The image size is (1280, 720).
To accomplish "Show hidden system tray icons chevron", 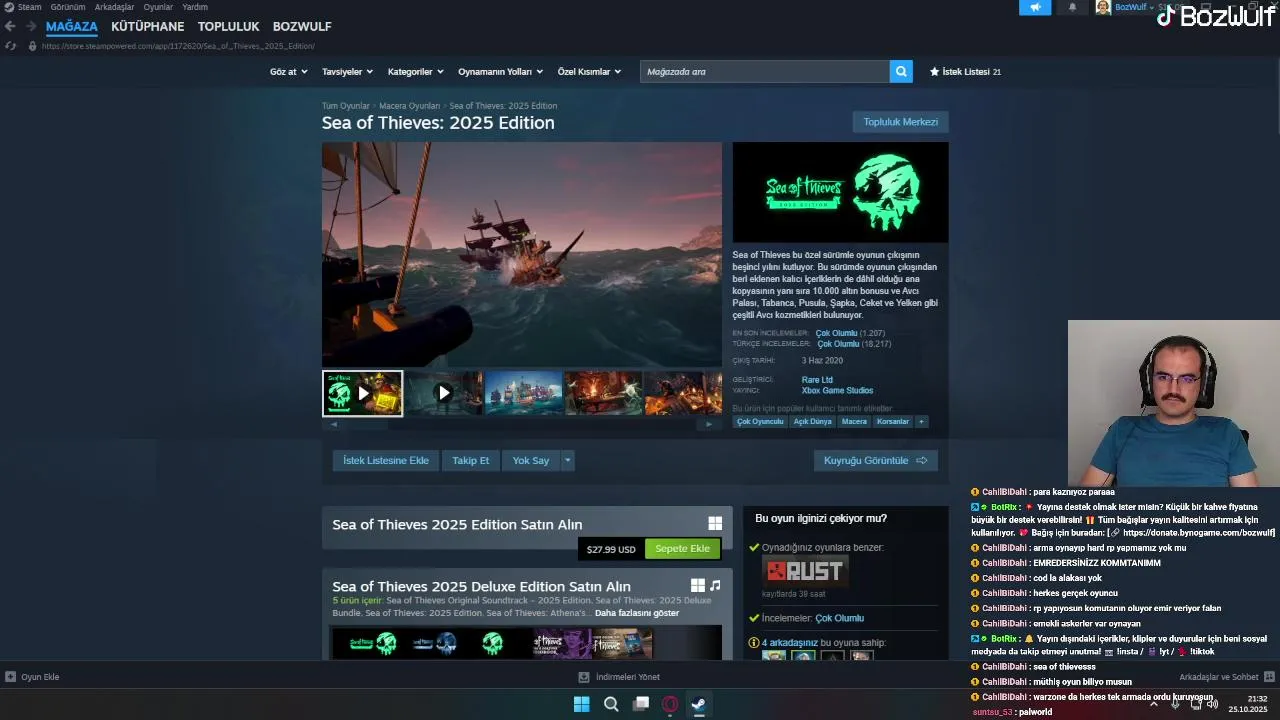I will [1153, 704].
